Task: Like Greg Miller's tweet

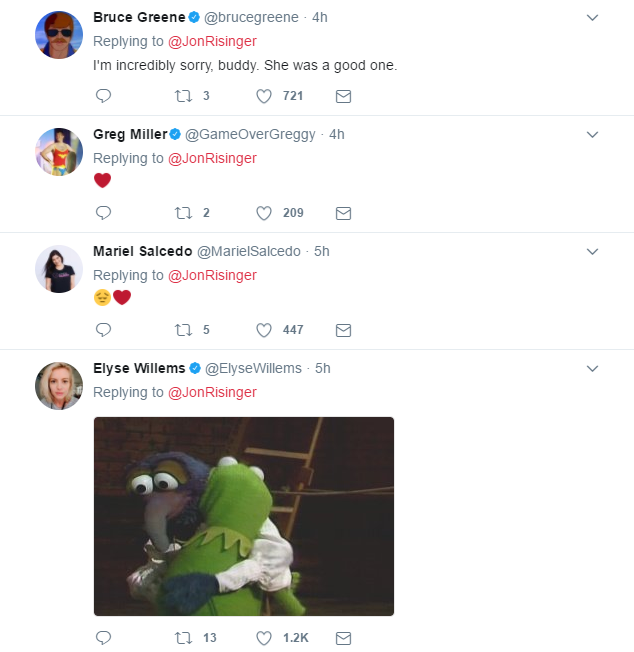Action: (x=264, y=213)
